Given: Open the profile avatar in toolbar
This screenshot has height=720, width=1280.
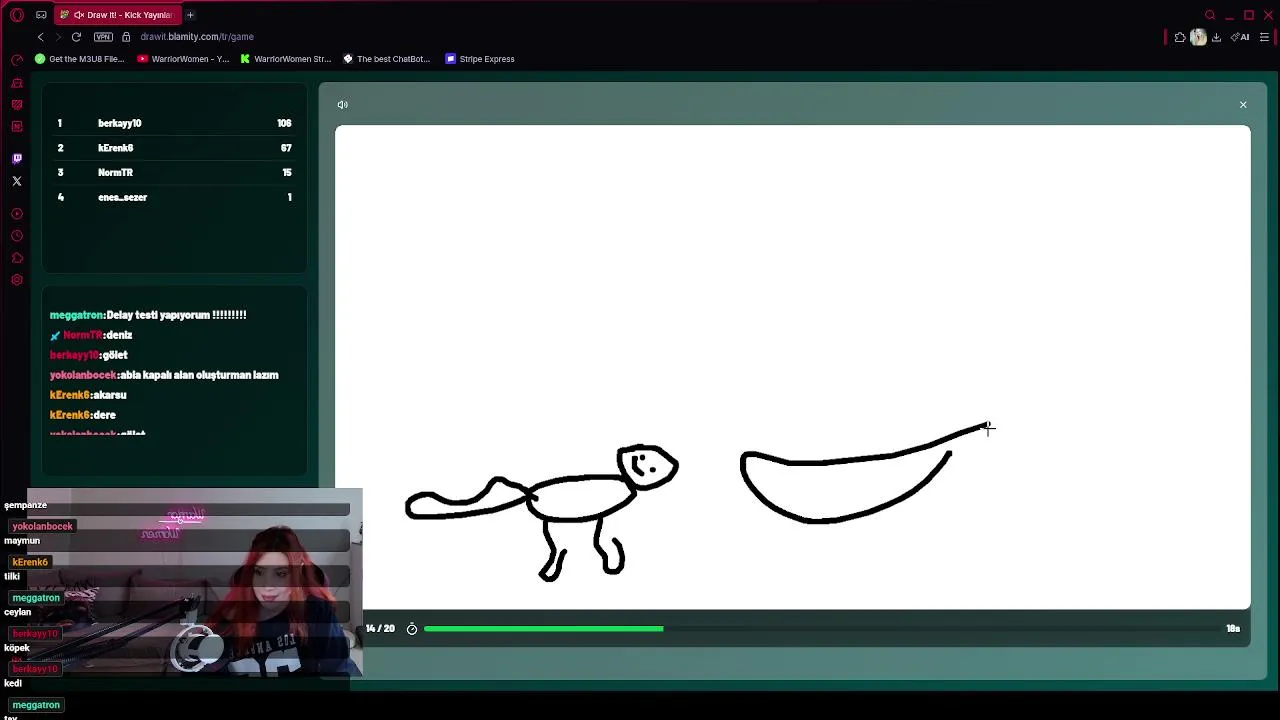Looking at the screenshot, I should coord(1198,37).
